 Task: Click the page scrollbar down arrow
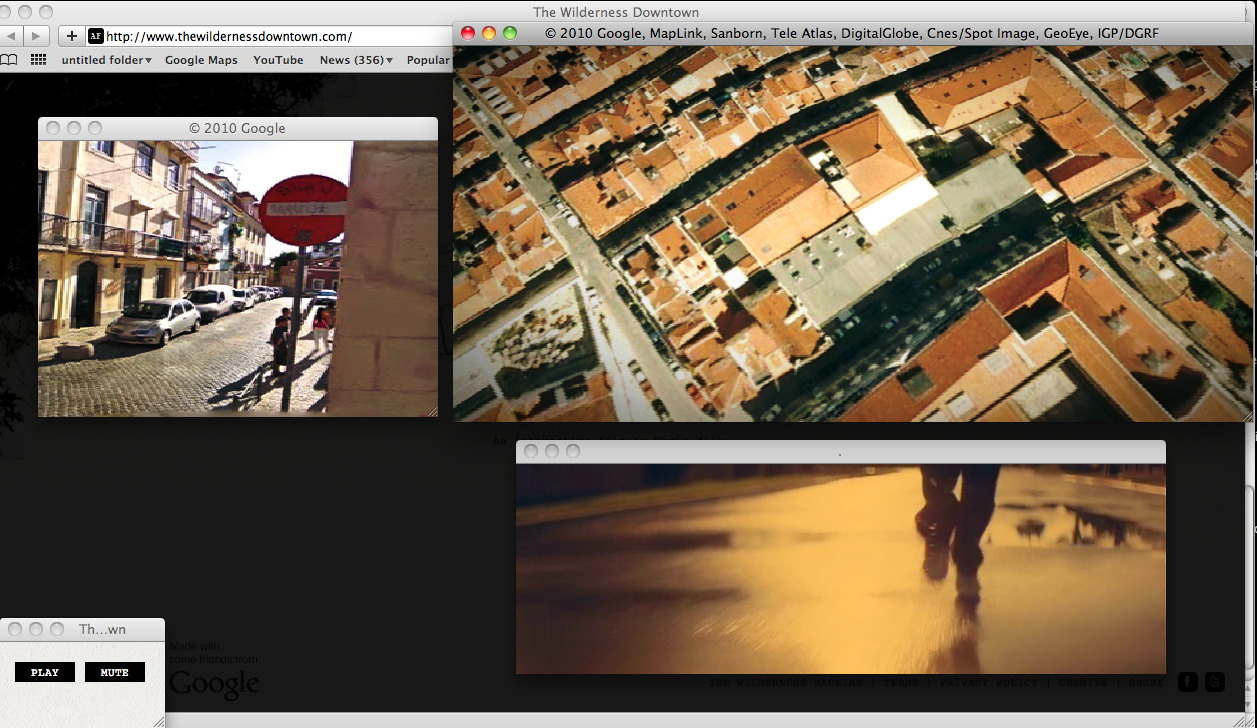pos(1249,704)
